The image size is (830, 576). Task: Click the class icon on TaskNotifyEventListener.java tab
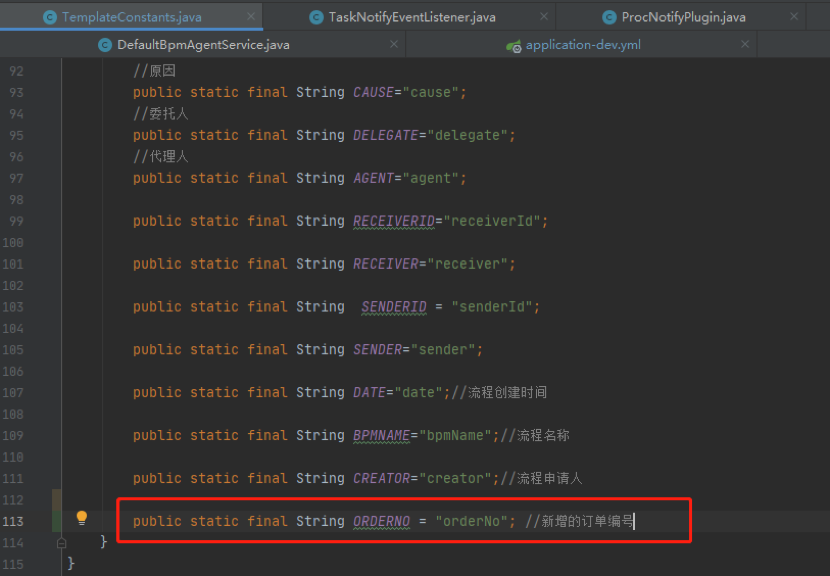coord(316,17)
